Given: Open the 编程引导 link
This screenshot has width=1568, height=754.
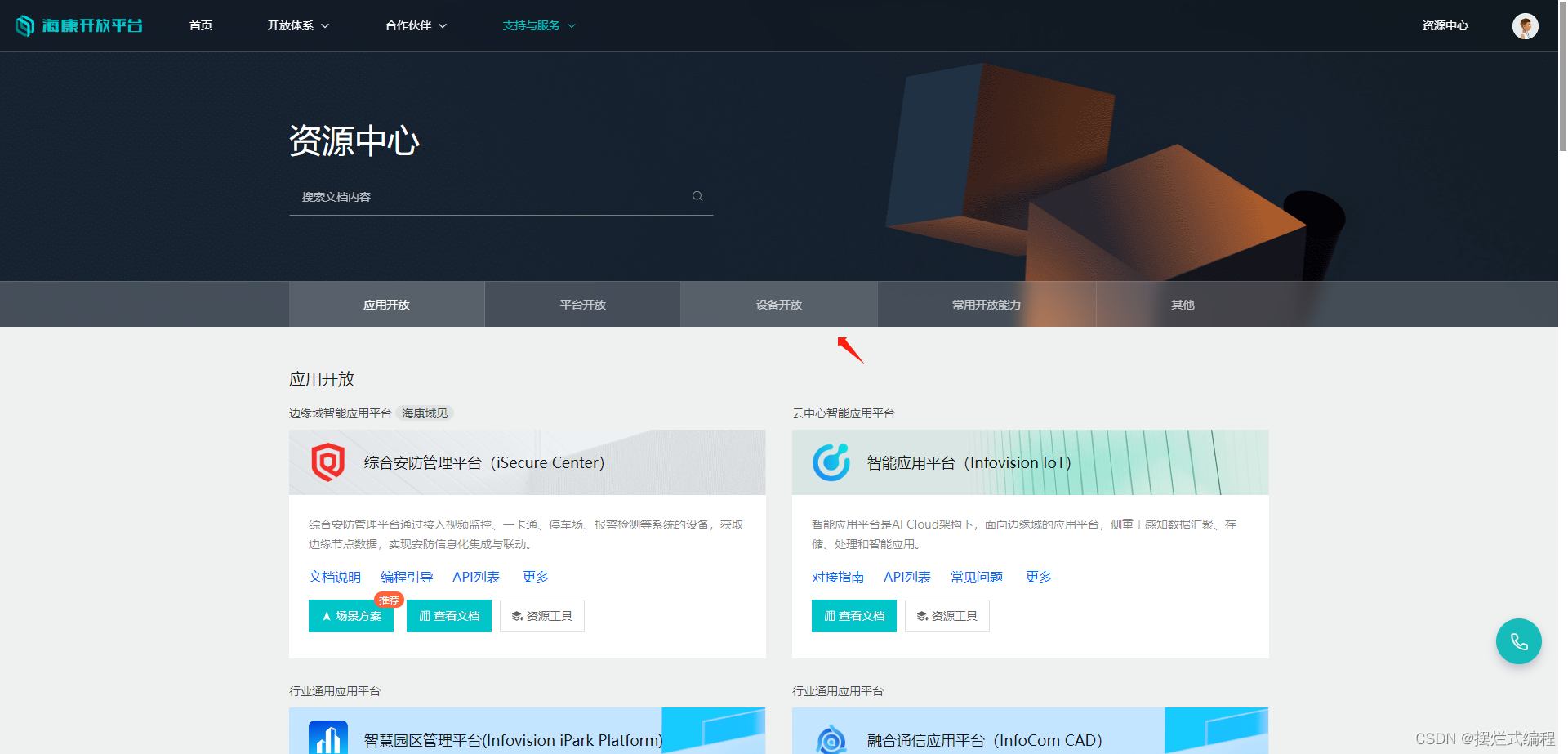Looking at the screenshot, I should pos(407,577).
